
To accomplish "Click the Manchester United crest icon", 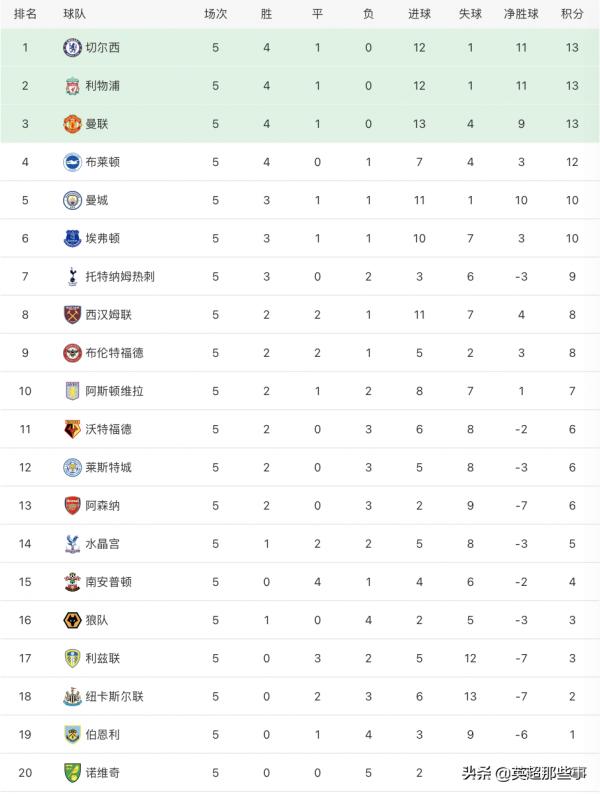I will coord(72,124).
